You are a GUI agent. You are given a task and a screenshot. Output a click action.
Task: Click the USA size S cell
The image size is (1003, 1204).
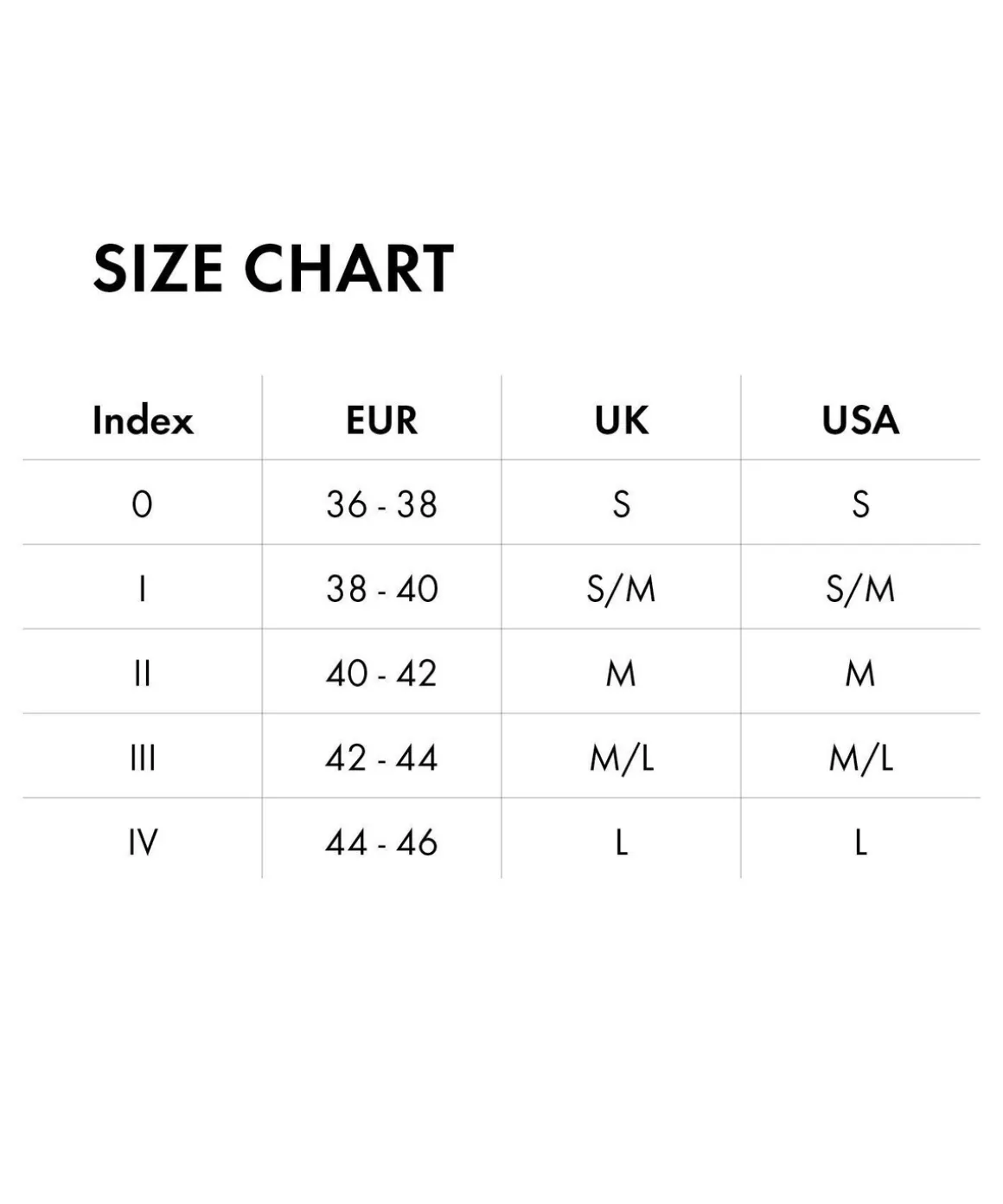[x=860, y=504]
